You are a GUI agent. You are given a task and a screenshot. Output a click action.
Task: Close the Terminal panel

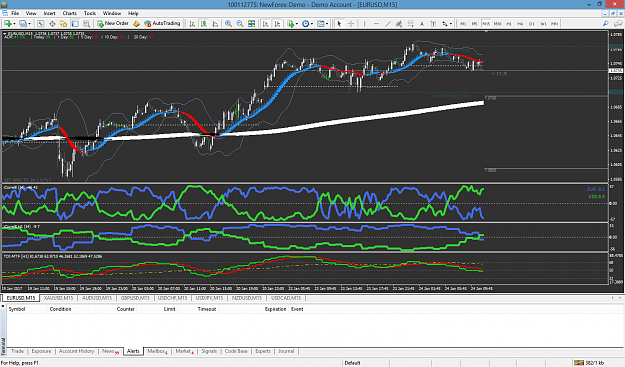pyautogui.click(x=3, y=306)
